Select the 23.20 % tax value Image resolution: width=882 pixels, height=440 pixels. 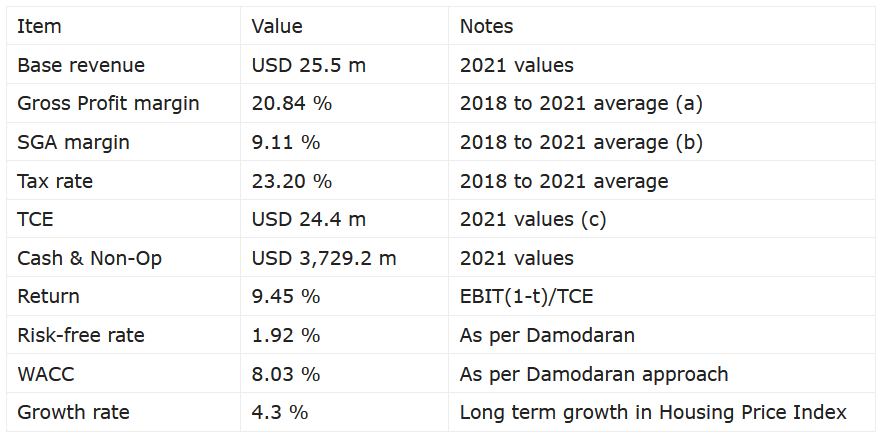(x=292, y=181)
